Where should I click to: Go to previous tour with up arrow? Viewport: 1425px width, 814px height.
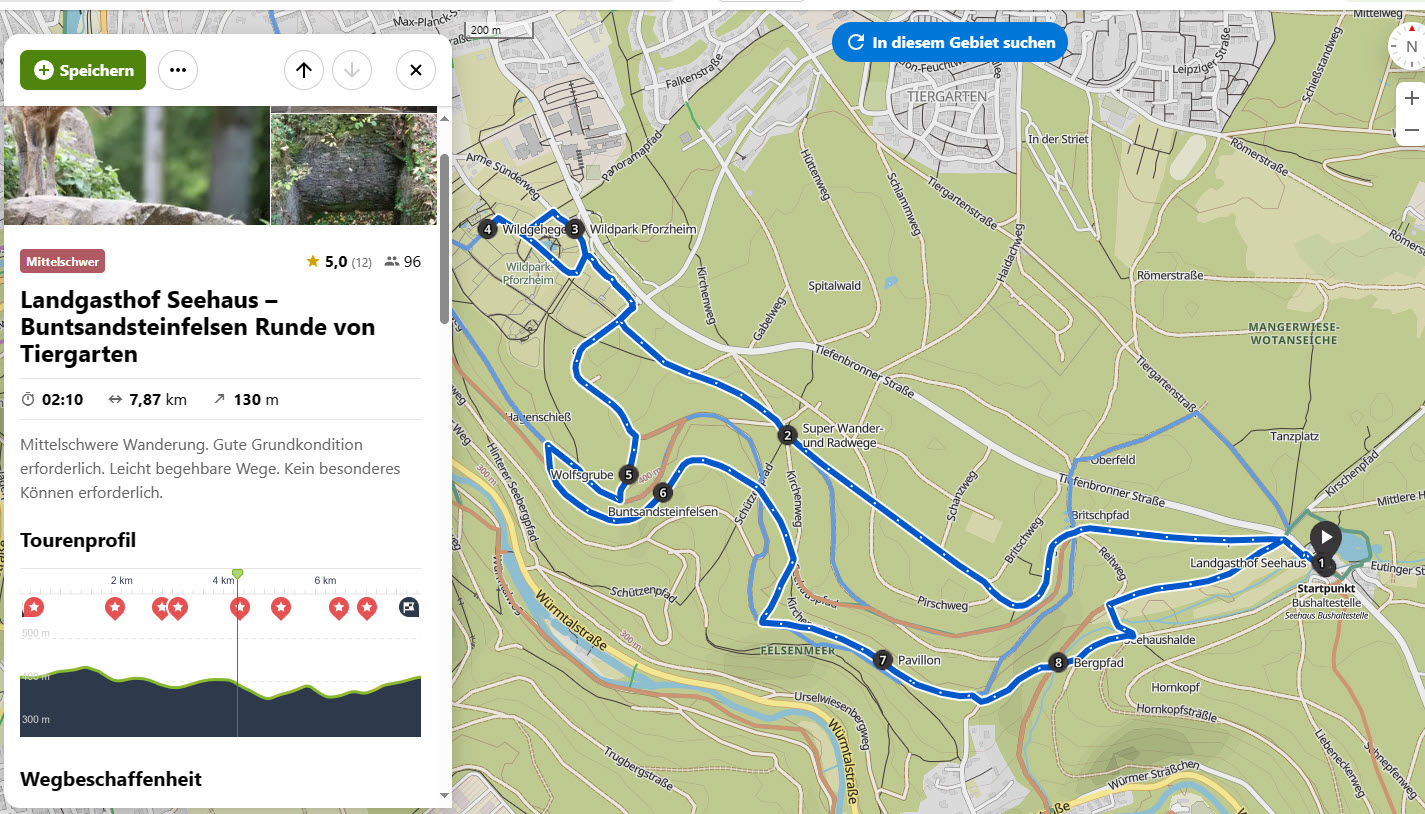point(304,70)
